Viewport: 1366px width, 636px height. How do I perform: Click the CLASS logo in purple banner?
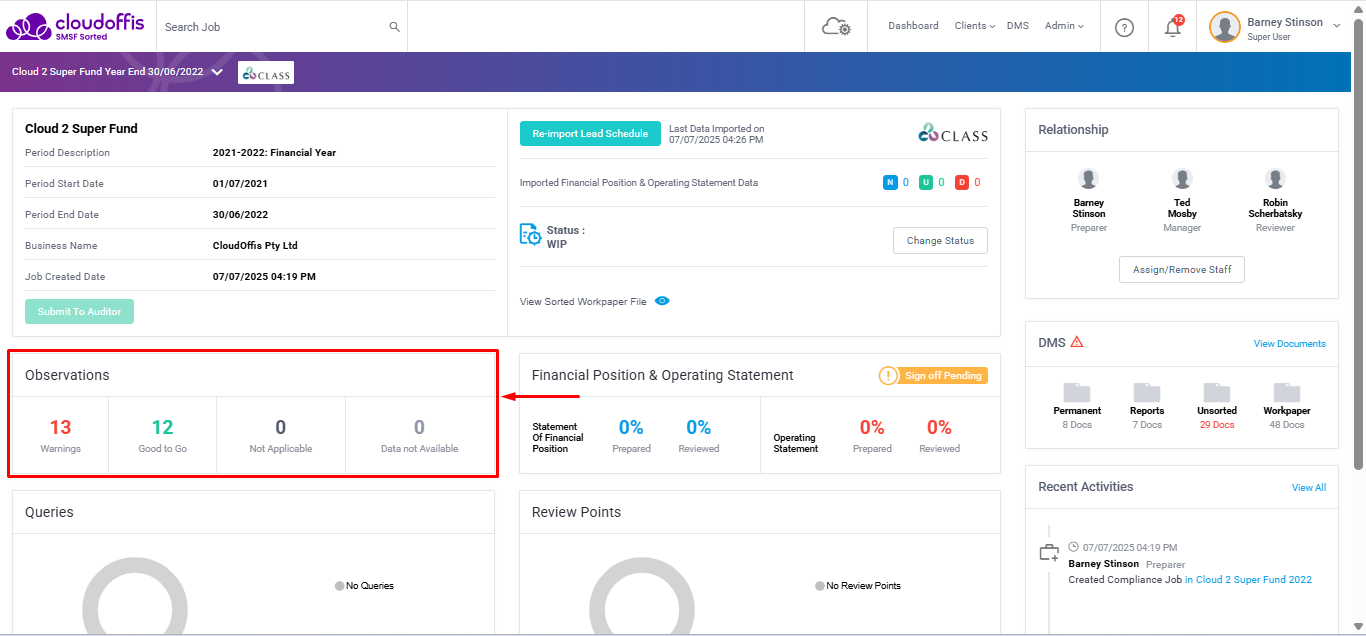click(266, 74)
